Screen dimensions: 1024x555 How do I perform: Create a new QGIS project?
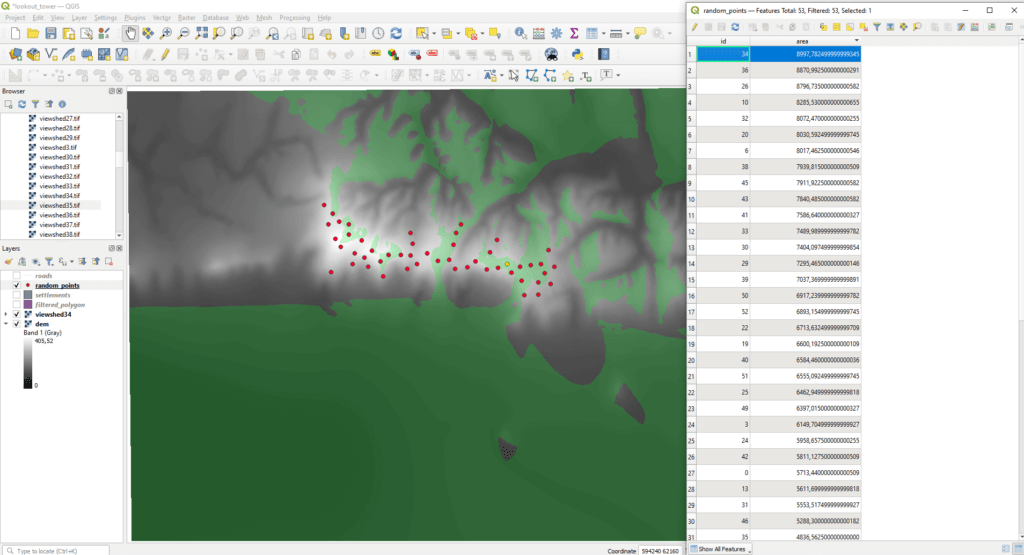coord(15,33)
